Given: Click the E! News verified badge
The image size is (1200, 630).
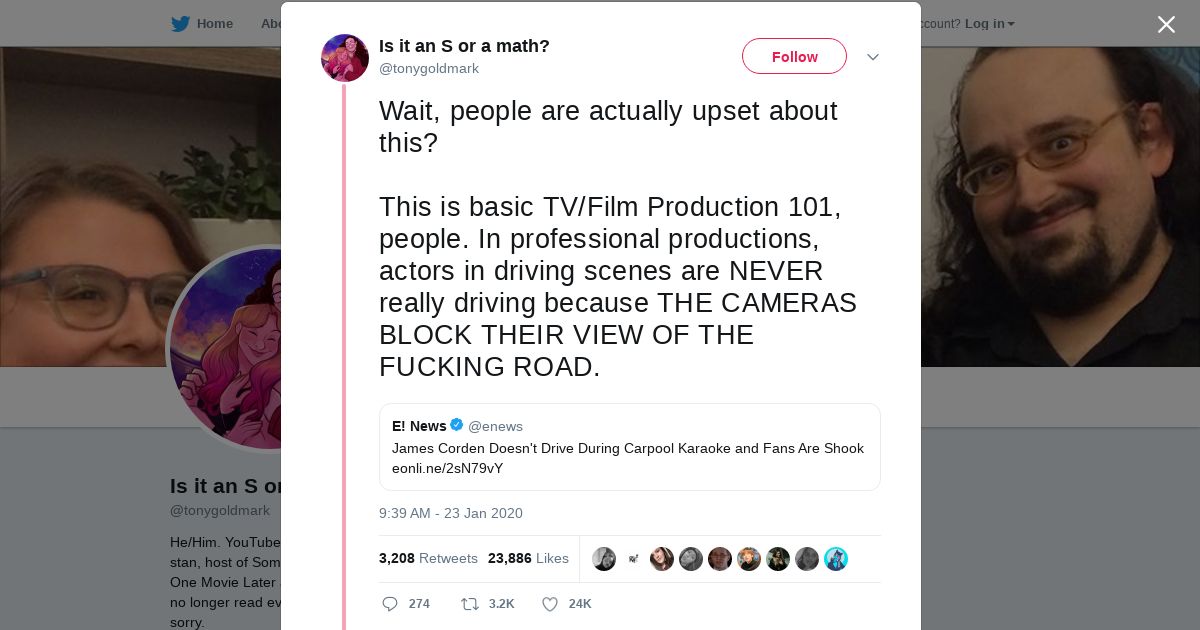Looking at the screenshot, I should point(457,425).
